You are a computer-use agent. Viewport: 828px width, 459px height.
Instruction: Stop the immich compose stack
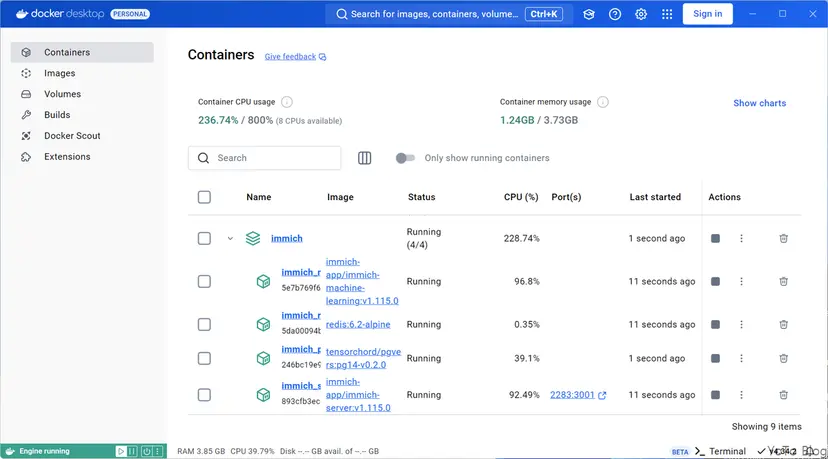[x=716, y=238]
